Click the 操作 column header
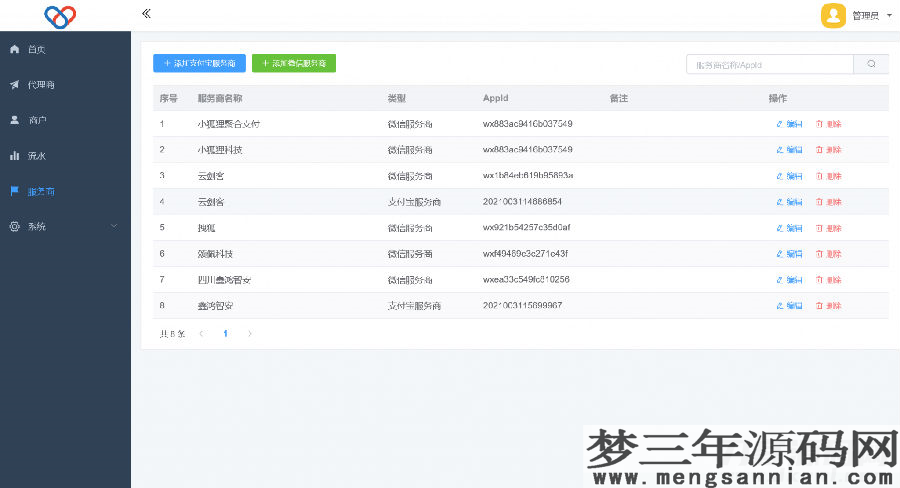Screen dimensions: 900x488 [x=778, y=98]
